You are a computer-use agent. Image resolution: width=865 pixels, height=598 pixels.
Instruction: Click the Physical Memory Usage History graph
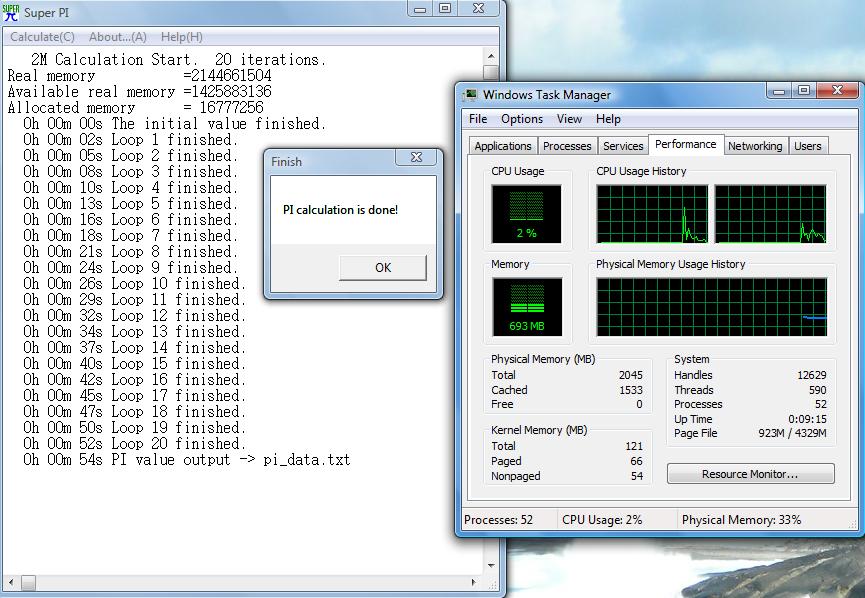[x=712, y=307]
